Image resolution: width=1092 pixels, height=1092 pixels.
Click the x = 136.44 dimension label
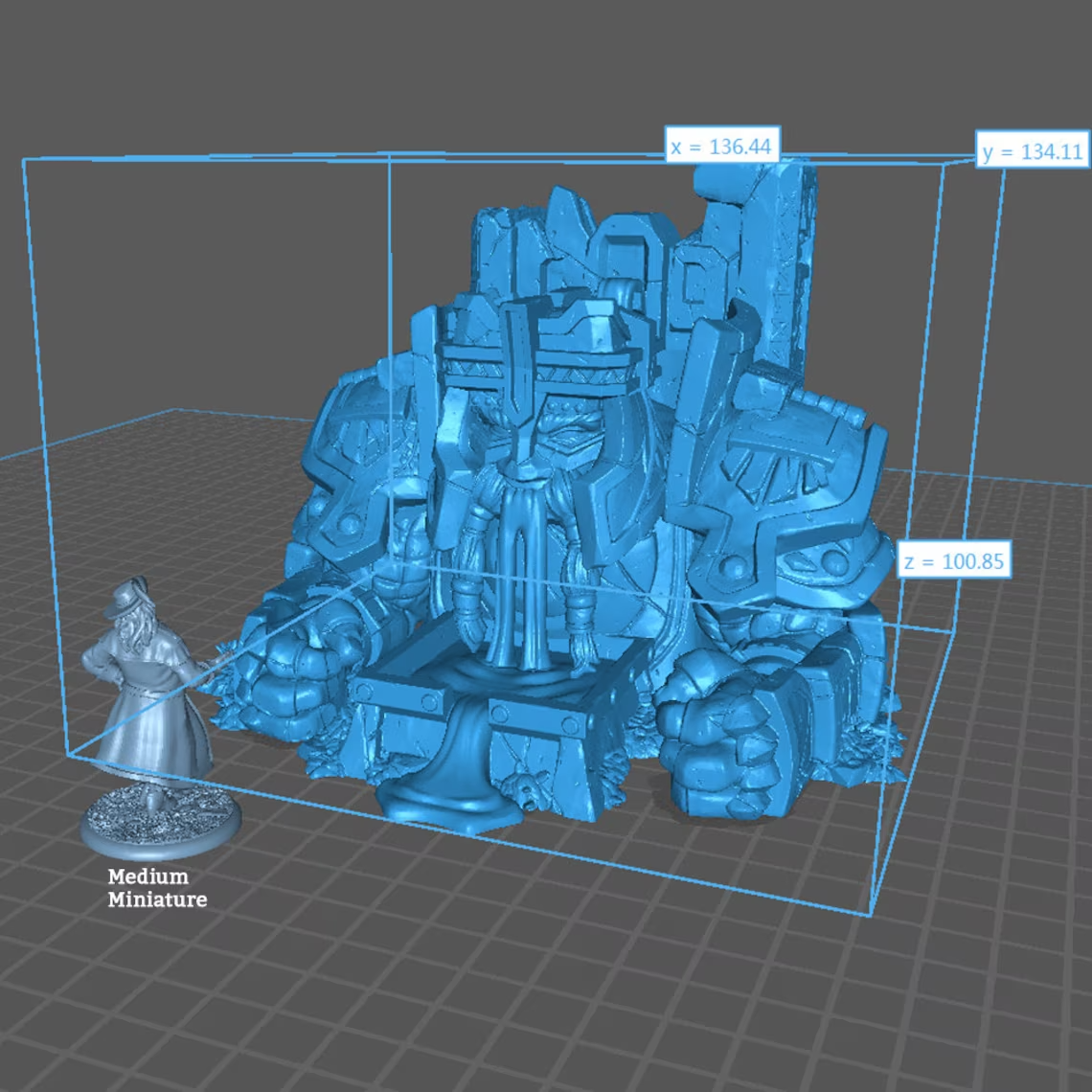(x=722, y=146)
